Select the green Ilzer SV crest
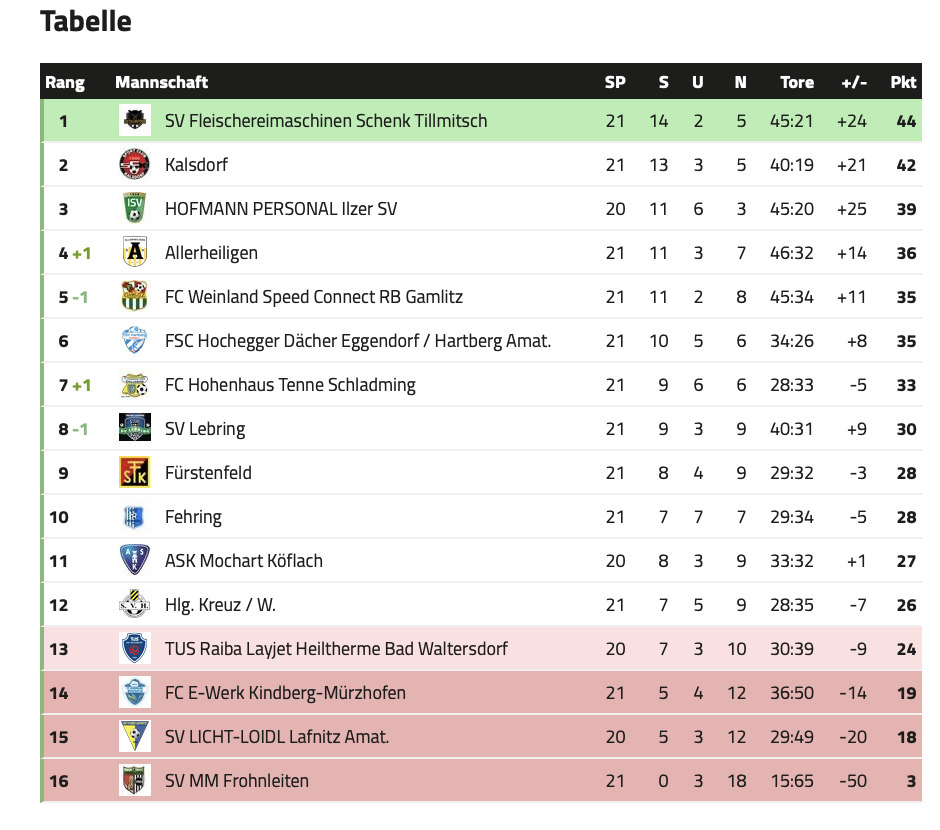Screen dimensions: 940x830 tap(134, 208)
